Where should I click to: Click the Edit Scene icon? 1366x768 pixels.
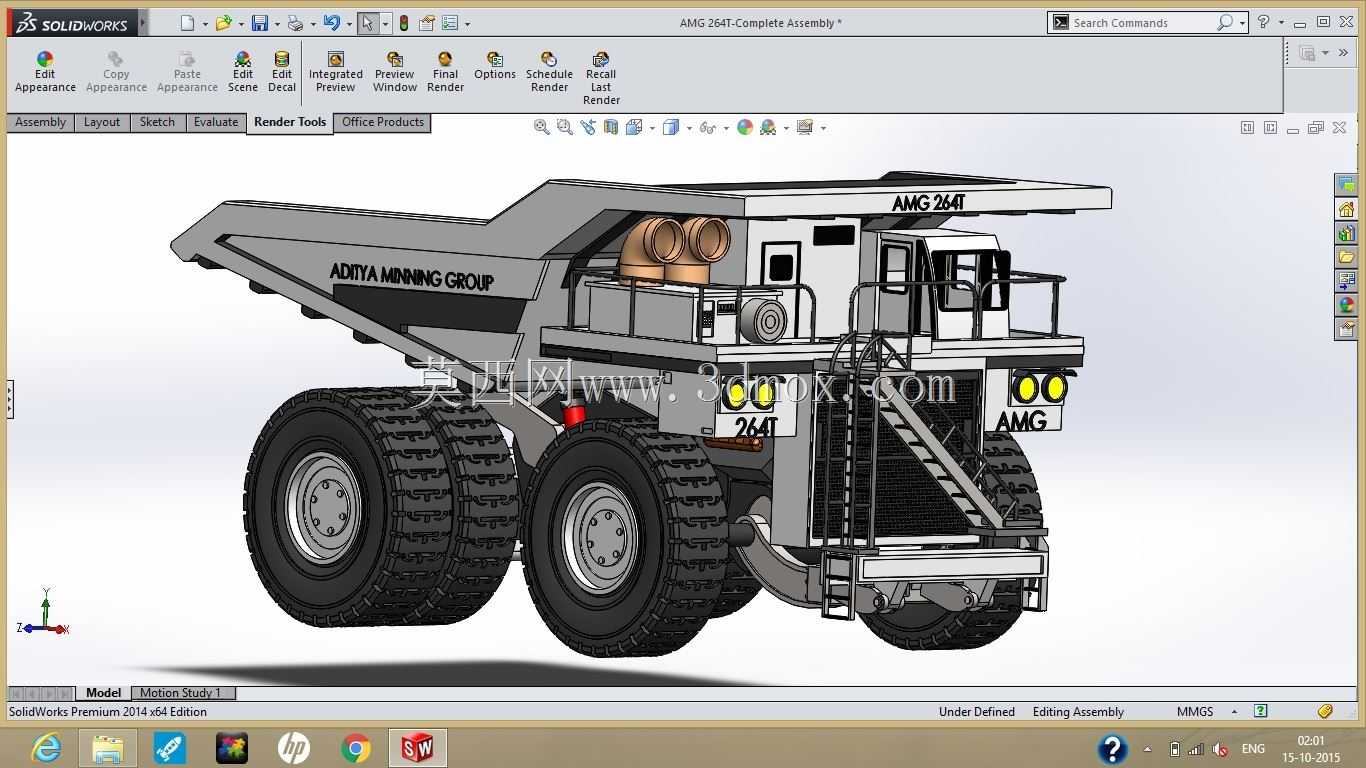tap(243, 73)
